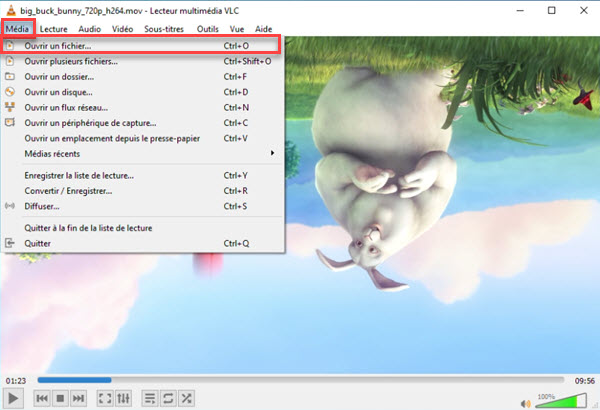Skip to the next media track
This screenshot has height=410, width=600.
click(78, 399)
